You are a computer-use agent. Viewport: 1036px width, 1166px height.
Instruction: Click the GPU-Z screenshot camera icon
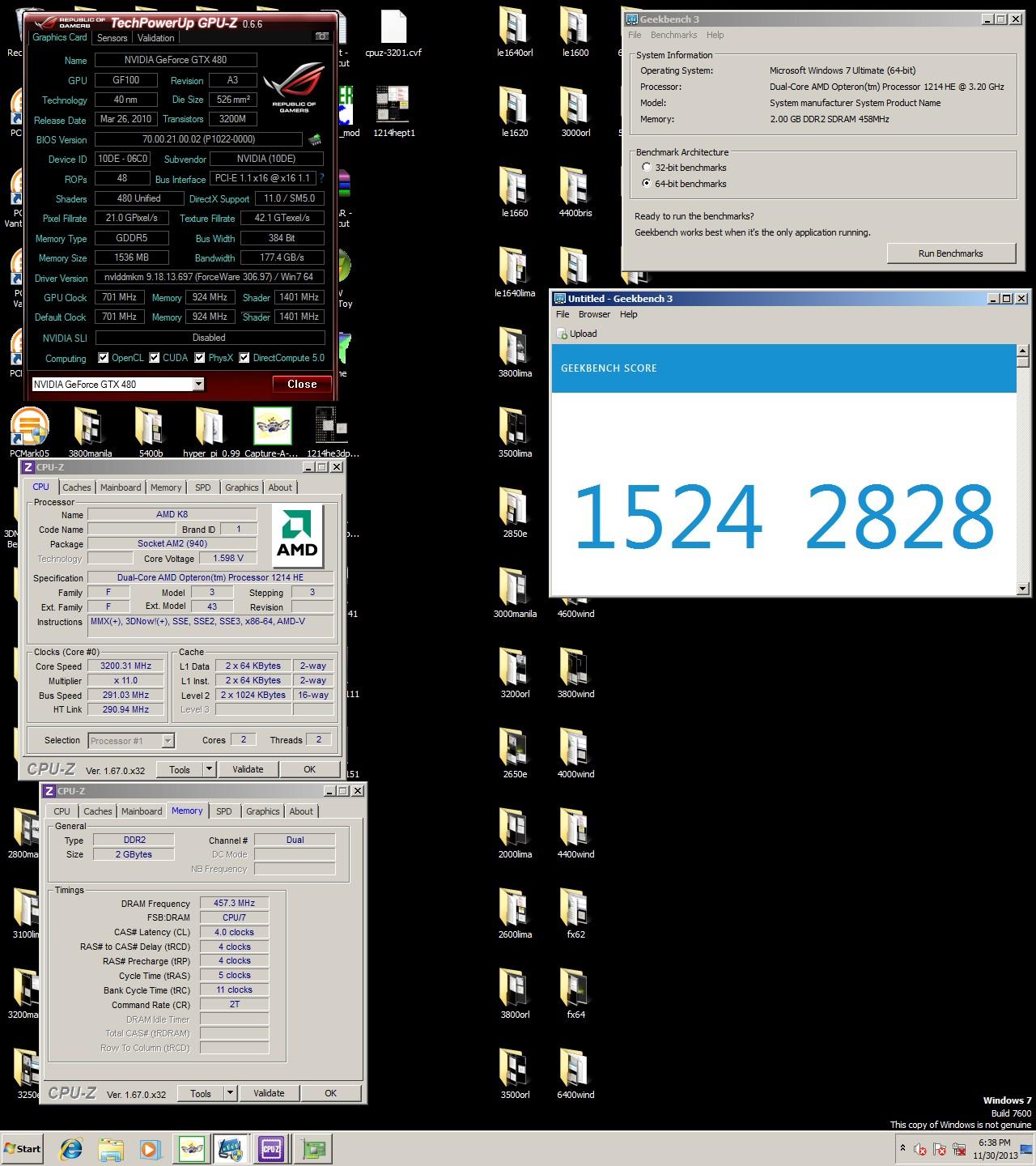coord(322,36)
